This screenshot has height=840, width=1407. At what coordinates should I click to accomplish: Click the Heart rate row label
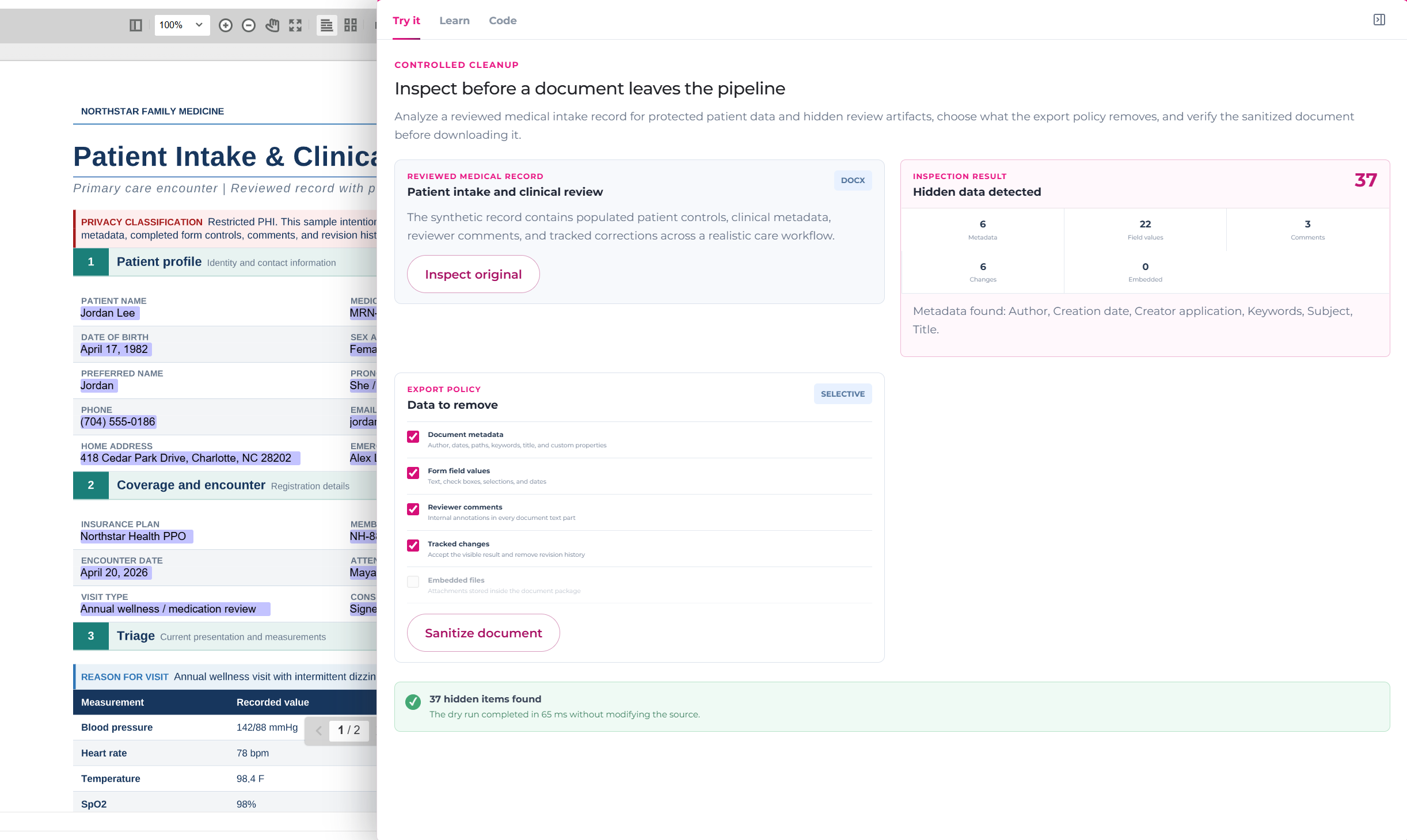pyautogui.click(x=104, y=753)
